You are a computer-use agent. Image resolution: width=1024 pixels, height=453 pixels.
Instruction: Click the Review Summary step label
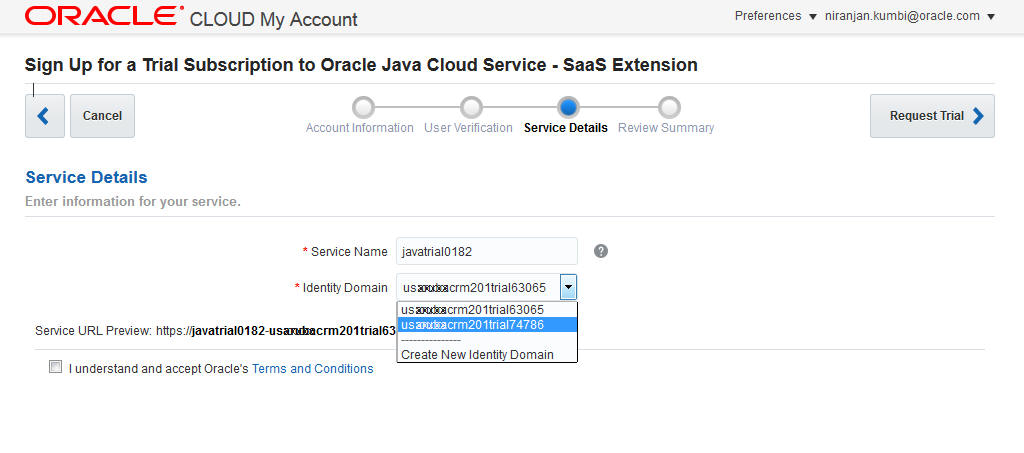(666, 128)
